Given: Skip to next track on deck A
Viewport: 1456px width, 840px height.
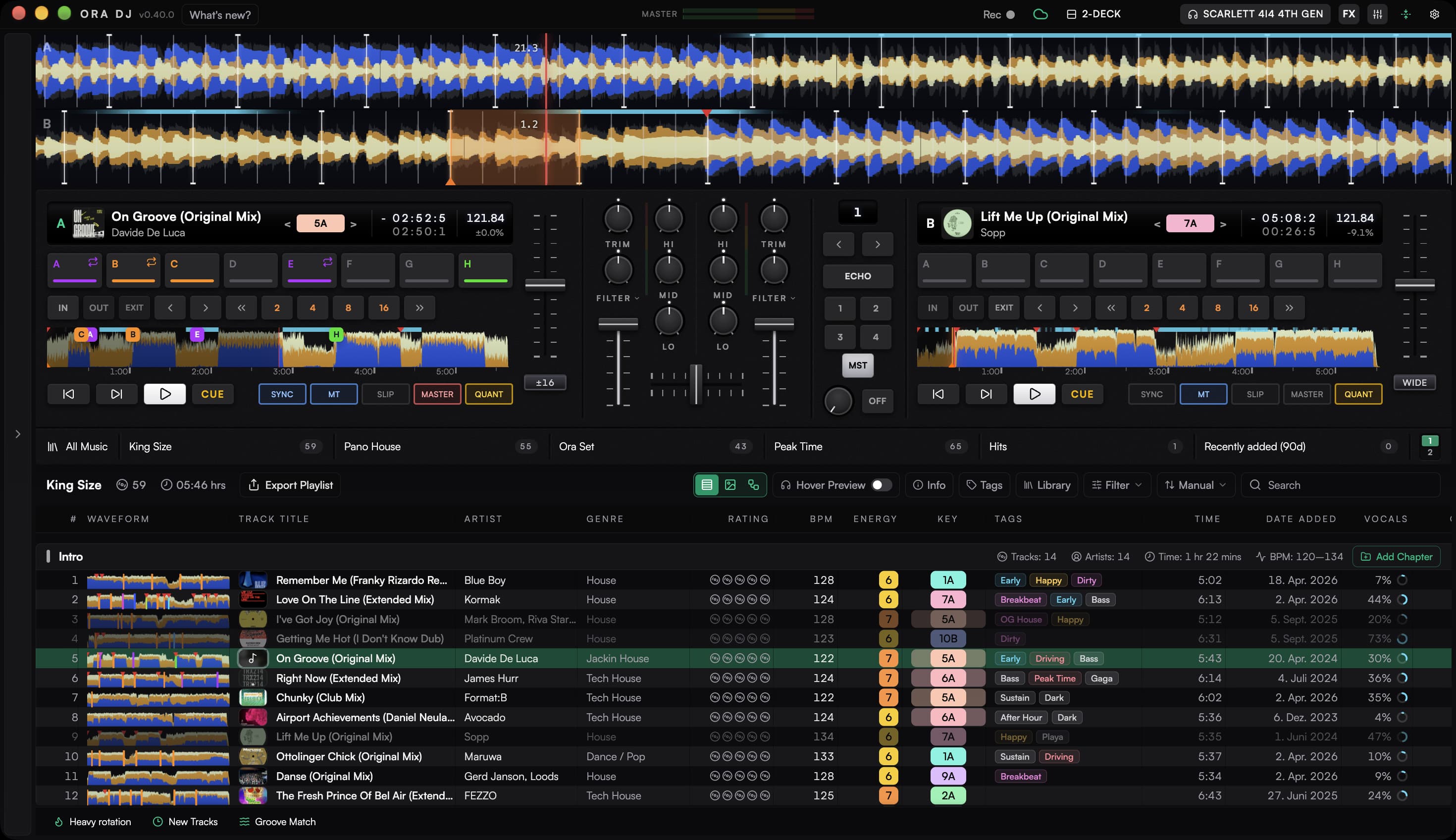Looking at the screenshot, I should [x=116, y=394].
